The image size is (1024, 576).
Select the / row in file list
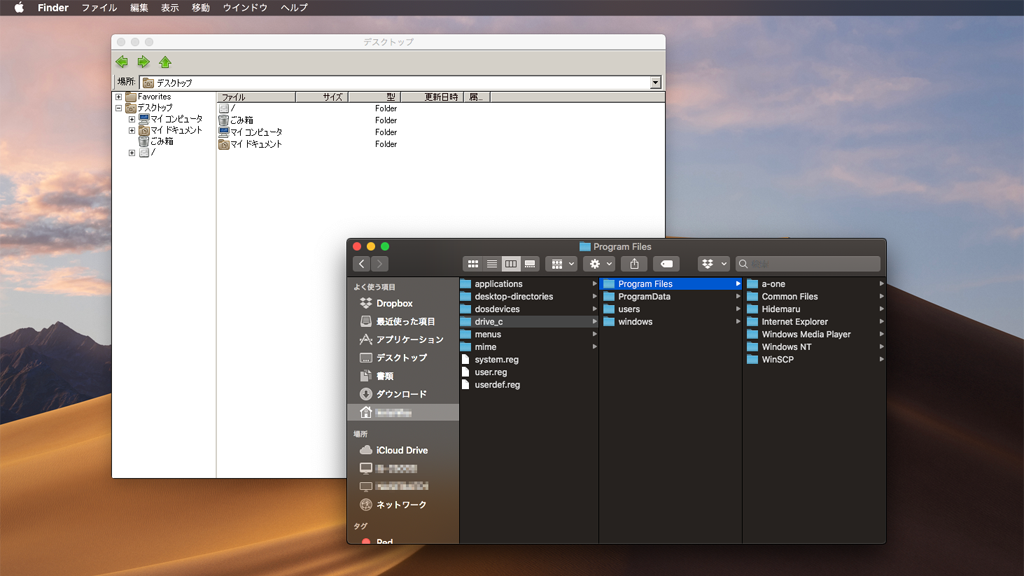tap(227, 108)
